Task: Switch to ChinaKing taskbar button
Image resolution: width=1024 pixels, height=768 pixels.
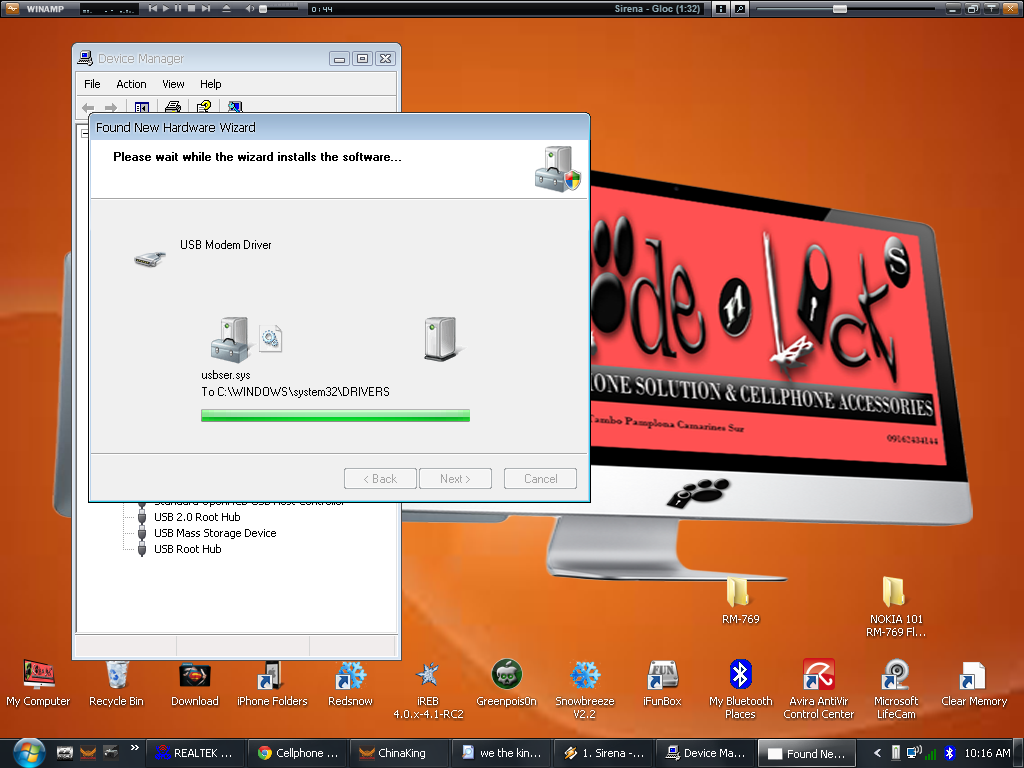Action: [x=399, y=753]
